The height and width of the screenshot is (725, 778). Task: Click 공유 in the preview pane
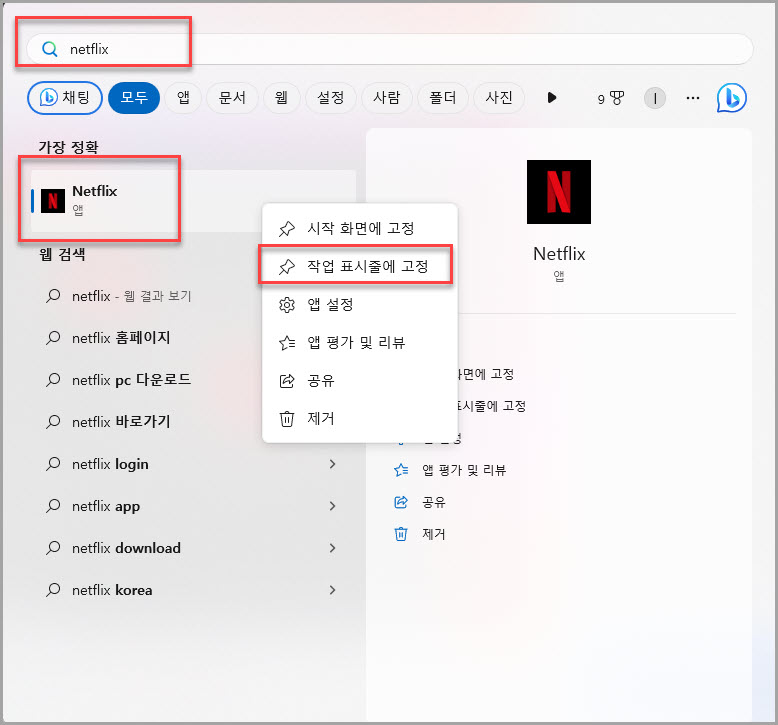pos(434,502)
